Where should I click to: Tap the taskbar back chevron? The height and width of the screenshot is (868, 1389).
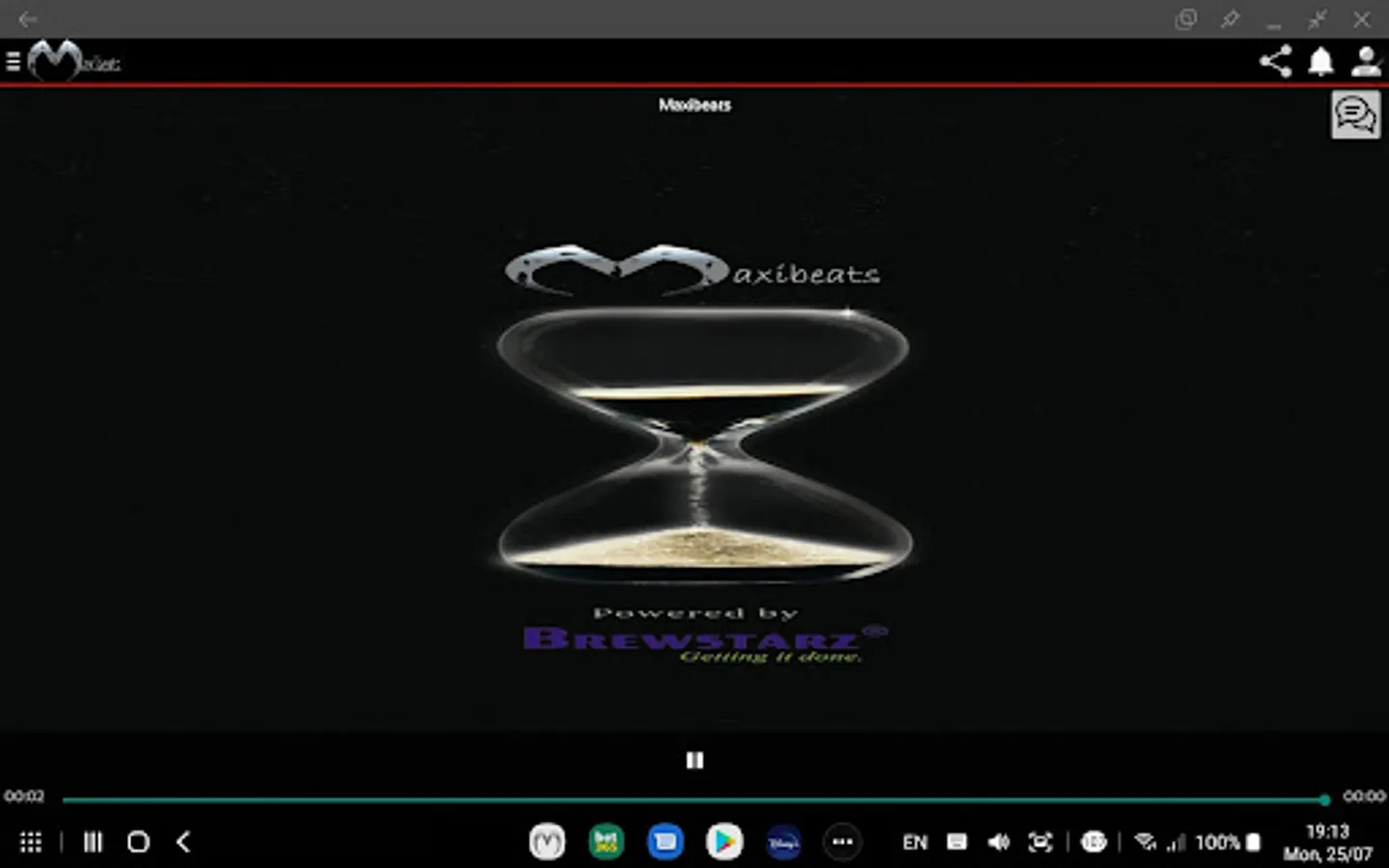pos(183,842)
